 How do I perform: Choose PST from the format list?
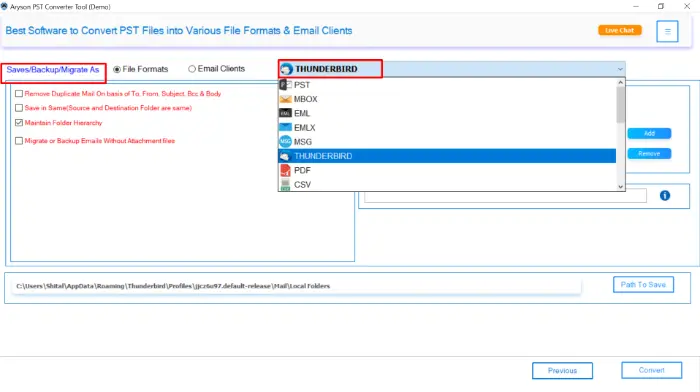pos(447,85)
